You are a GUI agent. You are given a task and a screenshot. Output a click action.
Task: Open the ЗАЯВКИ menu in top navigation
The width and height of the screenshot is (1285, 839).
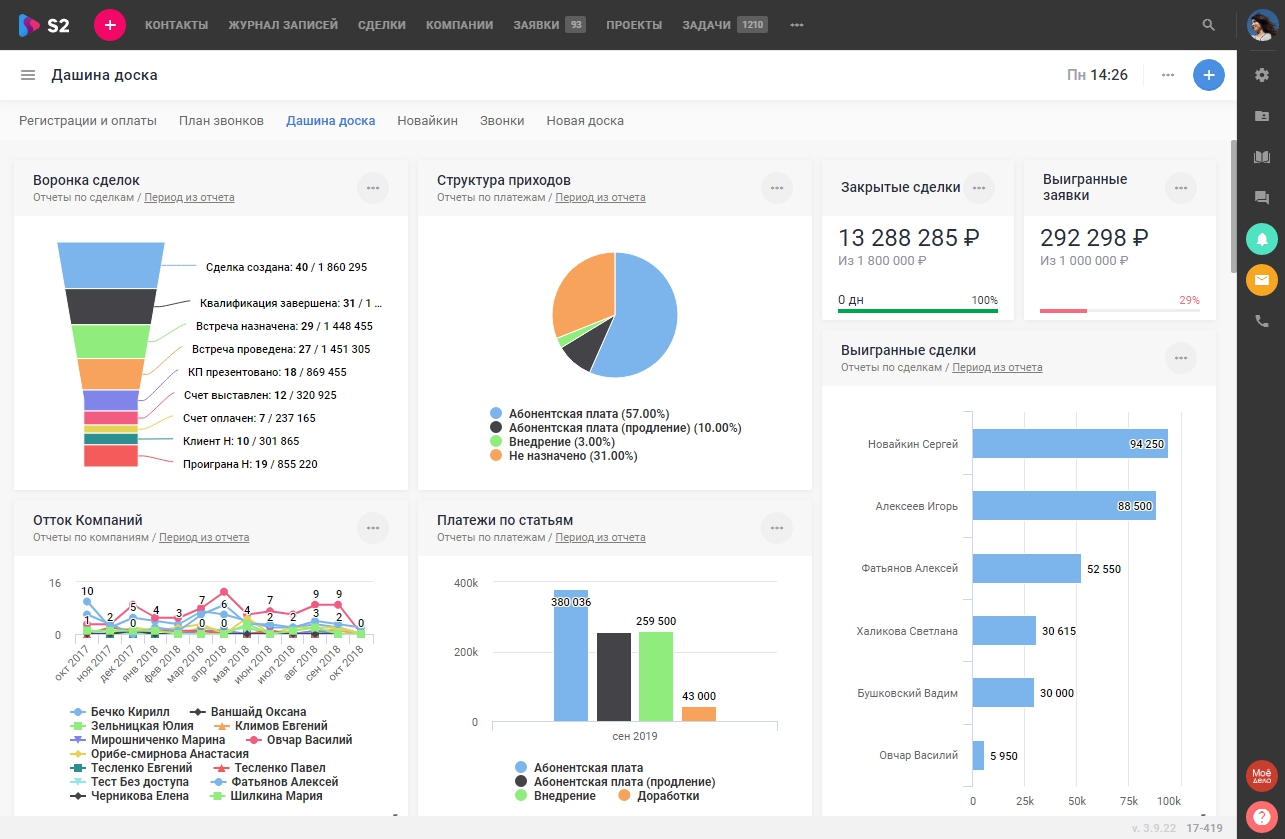[x=537, y=25]
